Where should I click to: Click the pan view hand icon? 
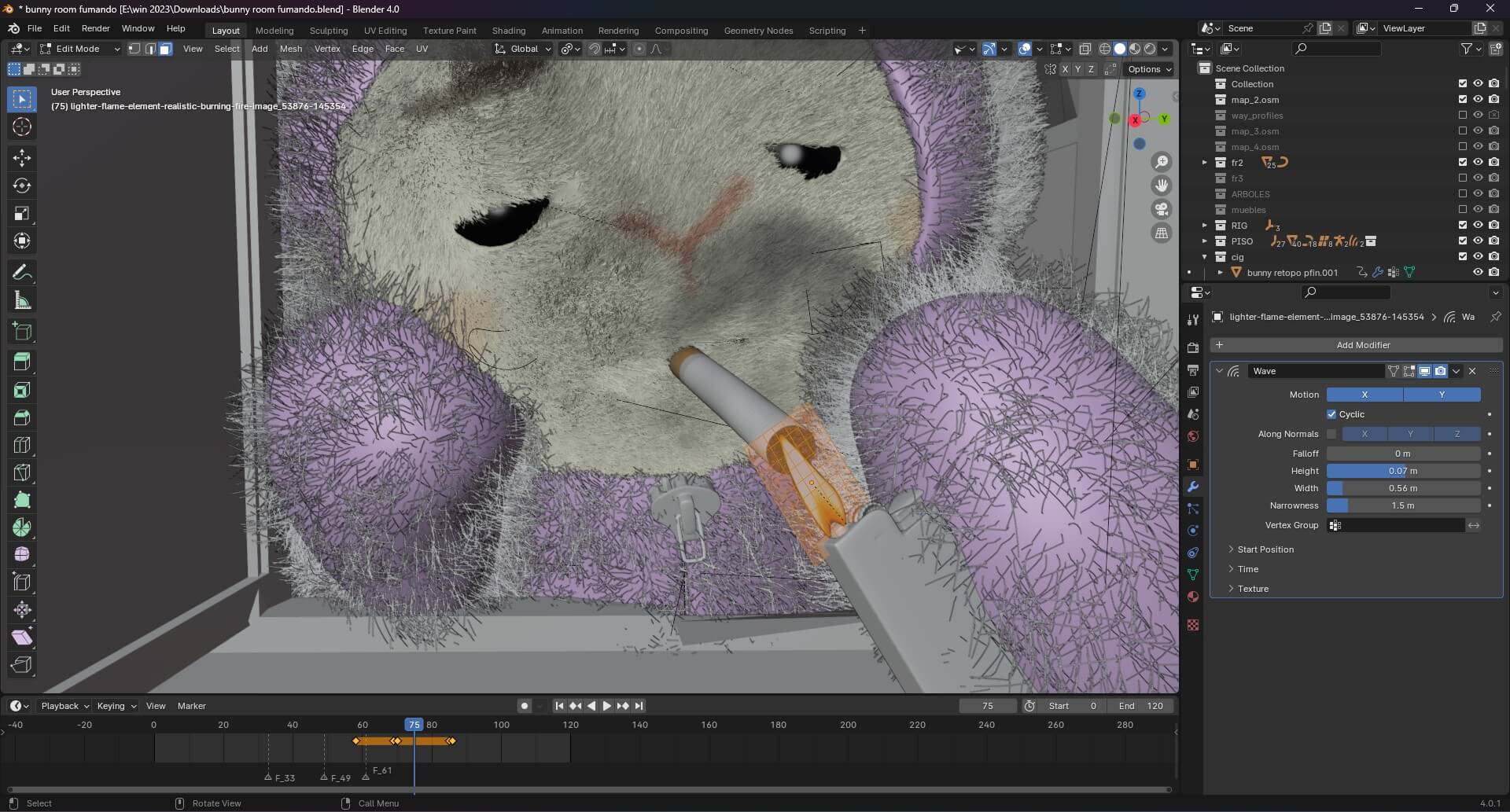[x=1162, y=186]
